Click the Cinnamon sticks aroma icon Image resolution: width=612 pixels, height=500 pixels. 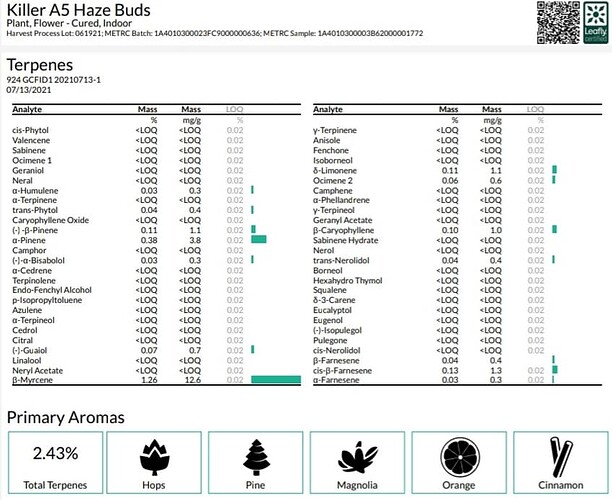[561, 457]
